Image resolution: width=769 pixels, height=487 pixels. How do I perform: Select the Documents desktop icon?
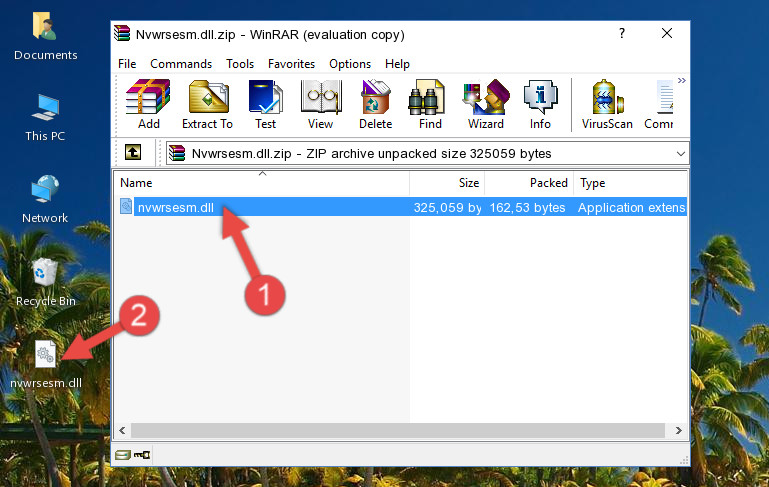pos(46,37)
